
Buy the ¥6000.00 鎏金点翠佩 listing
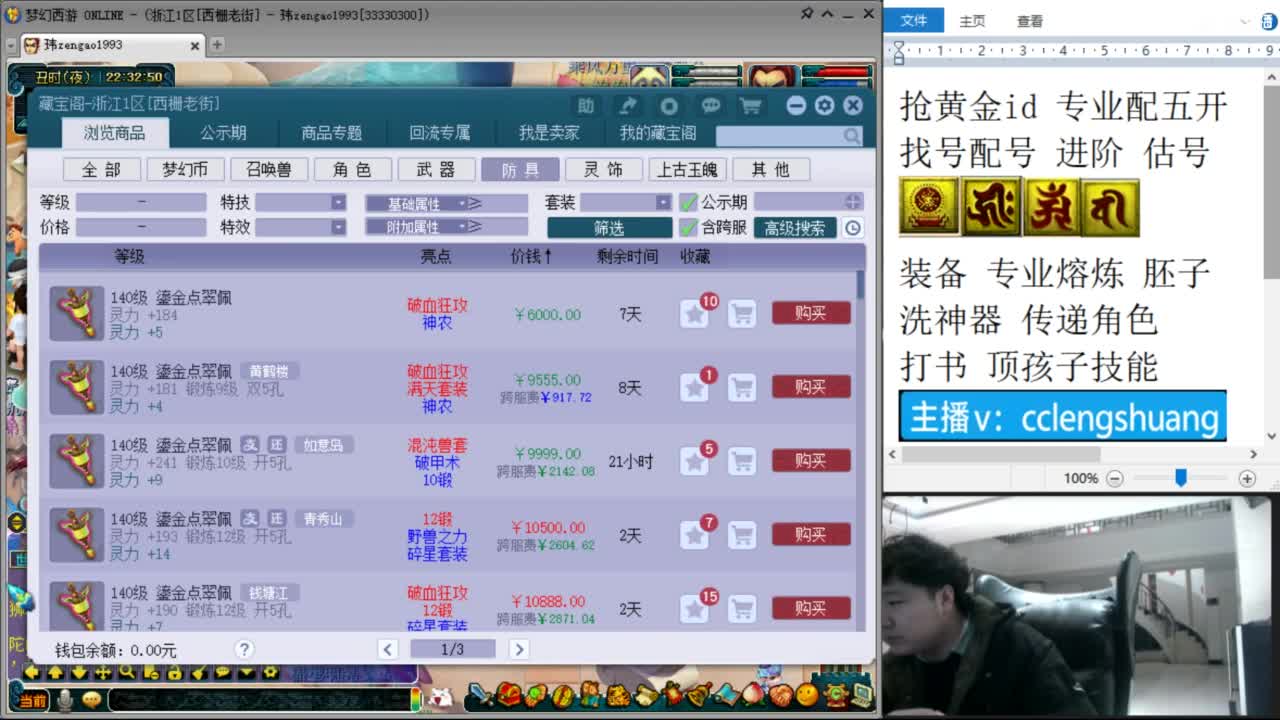811,313
